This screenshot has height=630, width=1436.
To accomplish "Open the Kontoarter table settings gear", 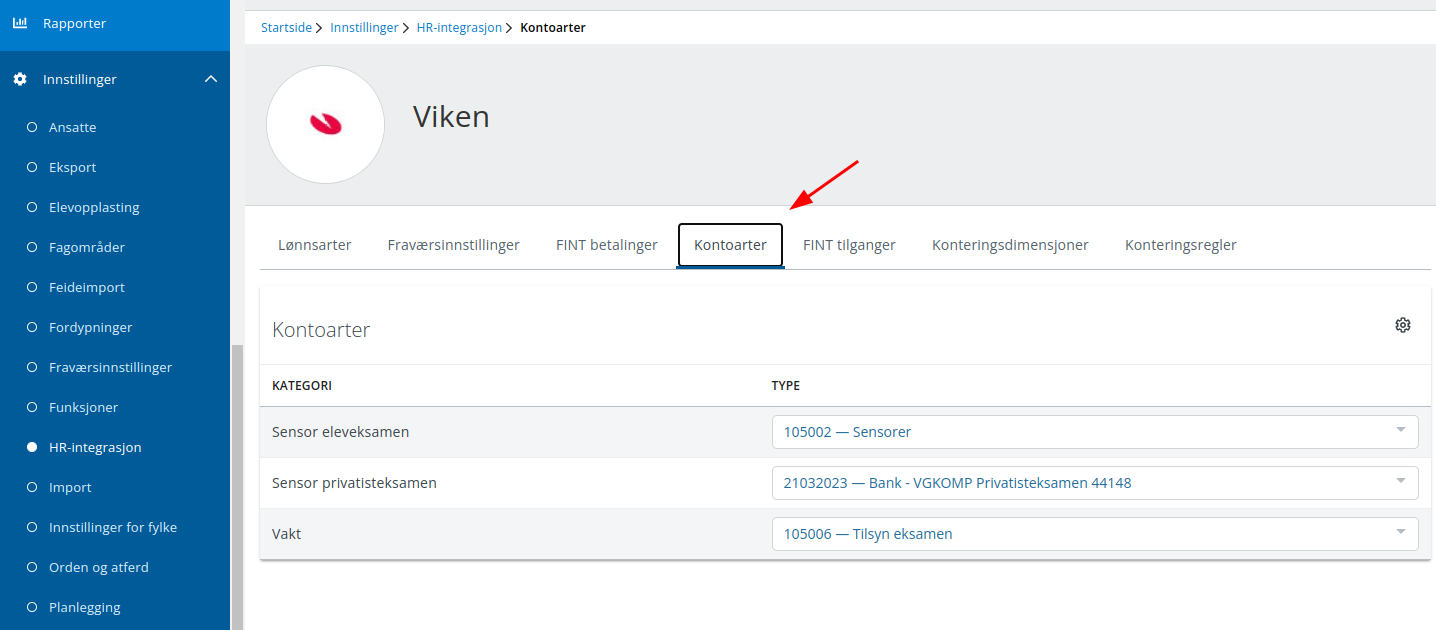I will pos(1403,325).
